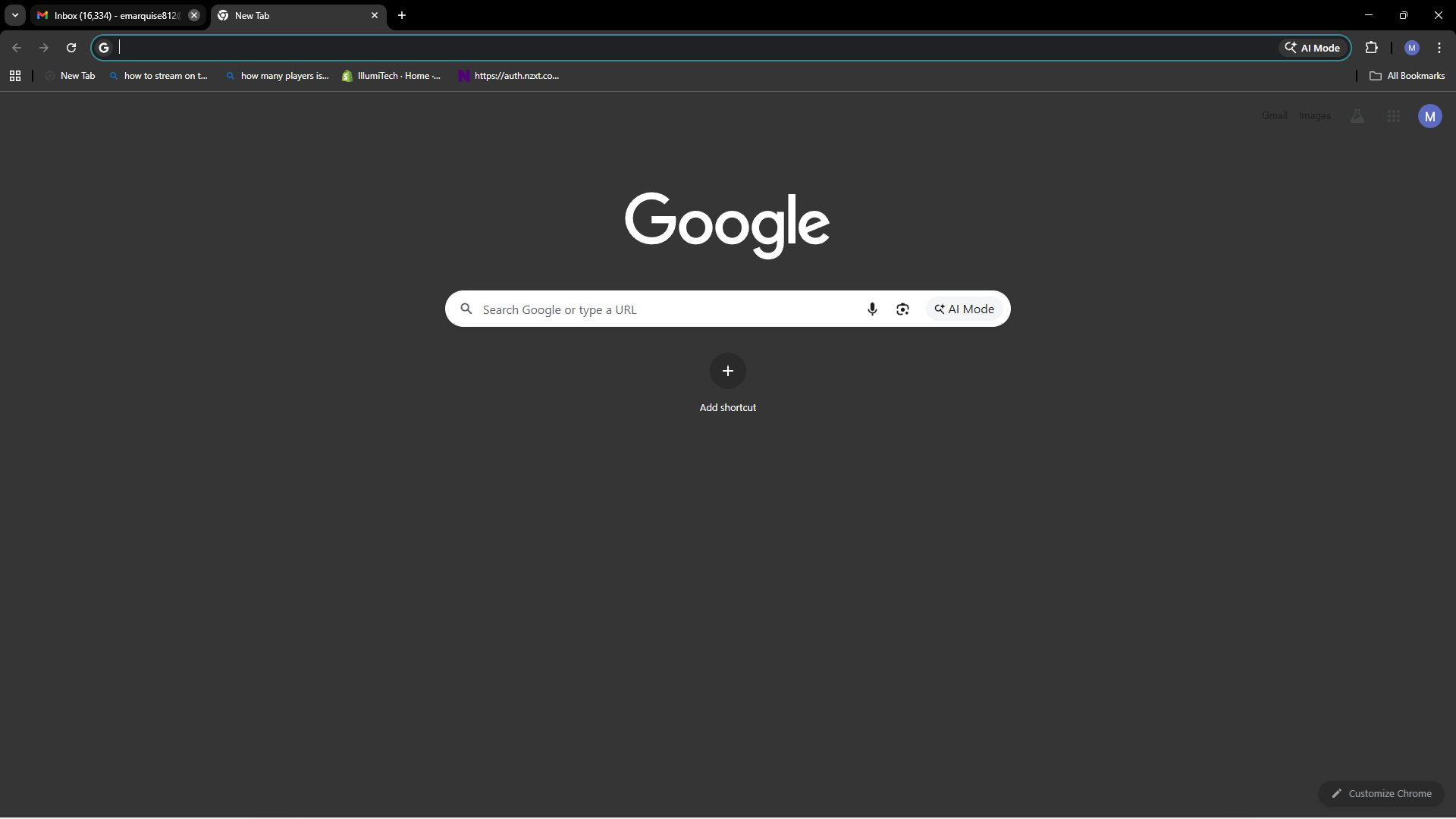The image size is (1456, 819).
Task: Minimize the Chrome window
Action: pos(1369,15)
